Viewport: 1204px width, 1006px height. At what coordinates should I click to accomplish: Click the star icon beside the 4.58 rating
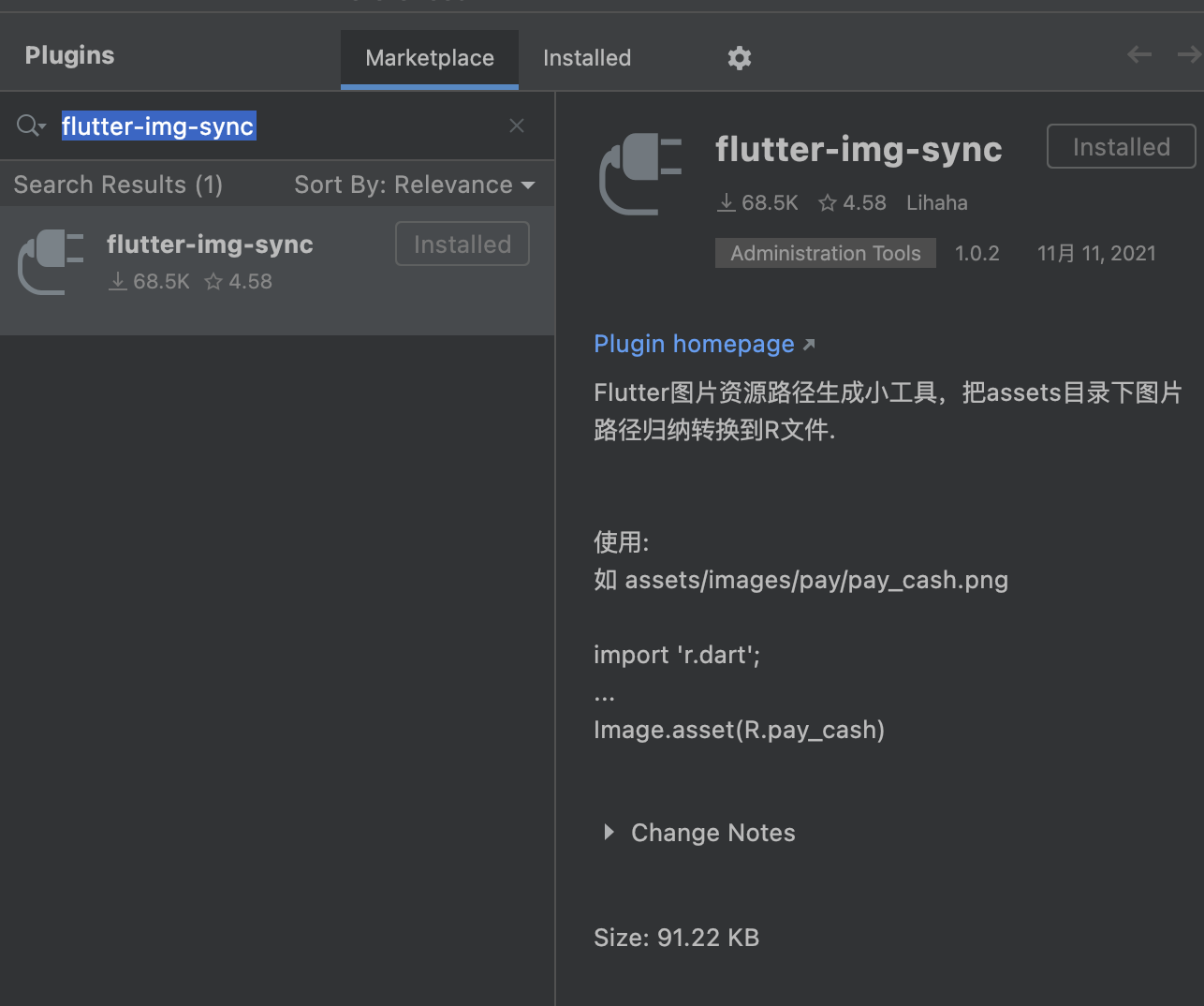[x=828, y=202]
